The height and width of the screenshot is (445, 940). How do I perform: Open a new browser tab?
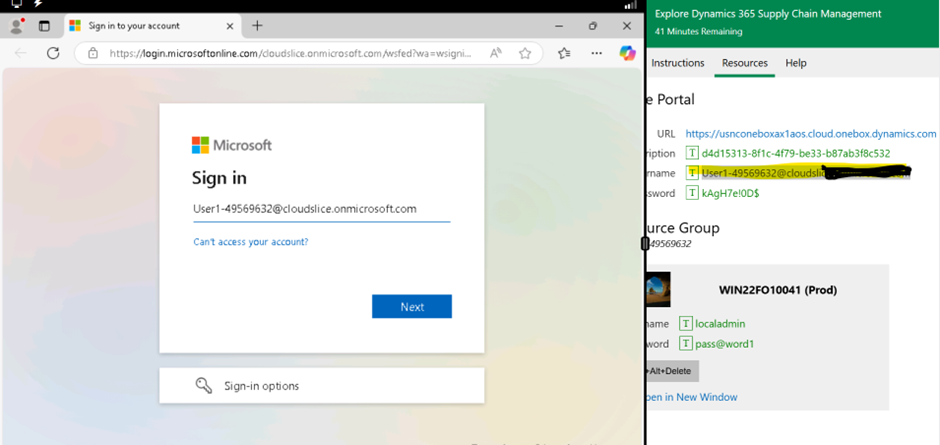(257, 25)
